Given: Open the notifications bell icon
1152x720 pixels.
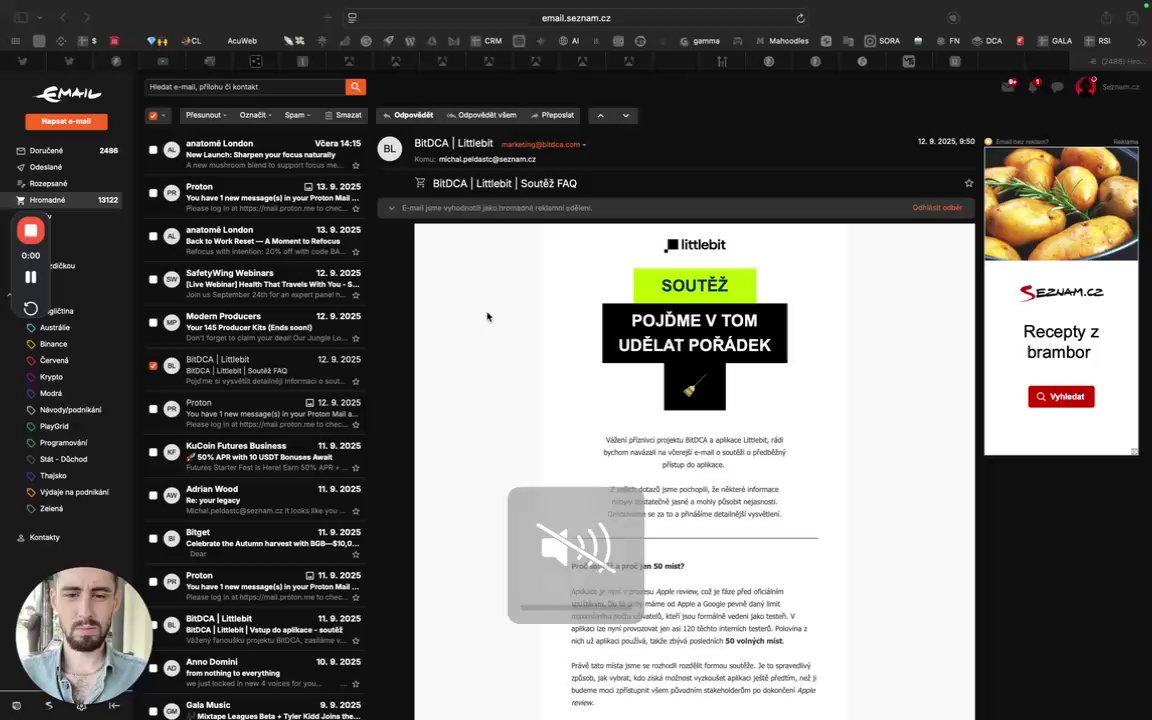Looking at the screenshot, I should point(1034,87).
